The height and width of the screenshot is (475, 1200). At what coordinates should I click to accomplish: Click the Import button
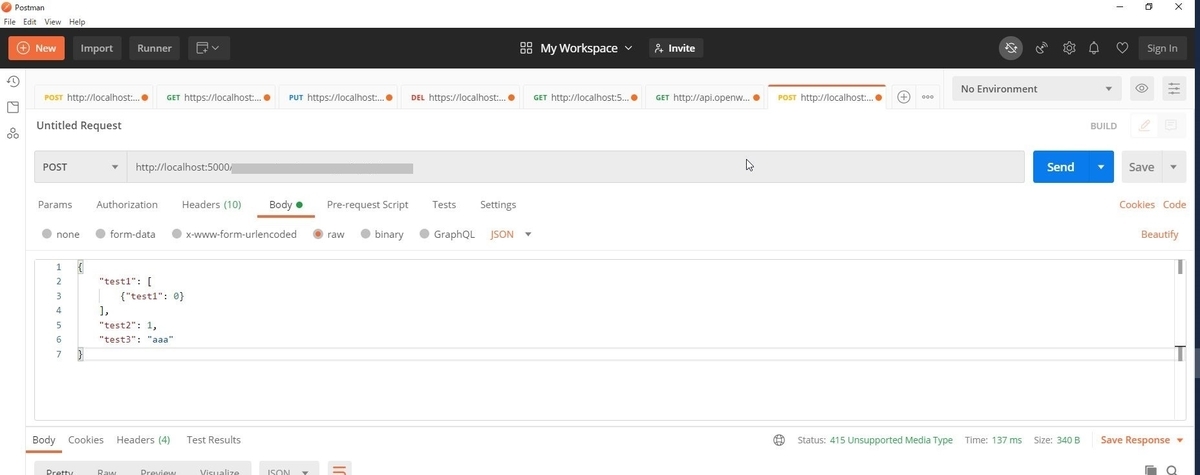[96, 48]
